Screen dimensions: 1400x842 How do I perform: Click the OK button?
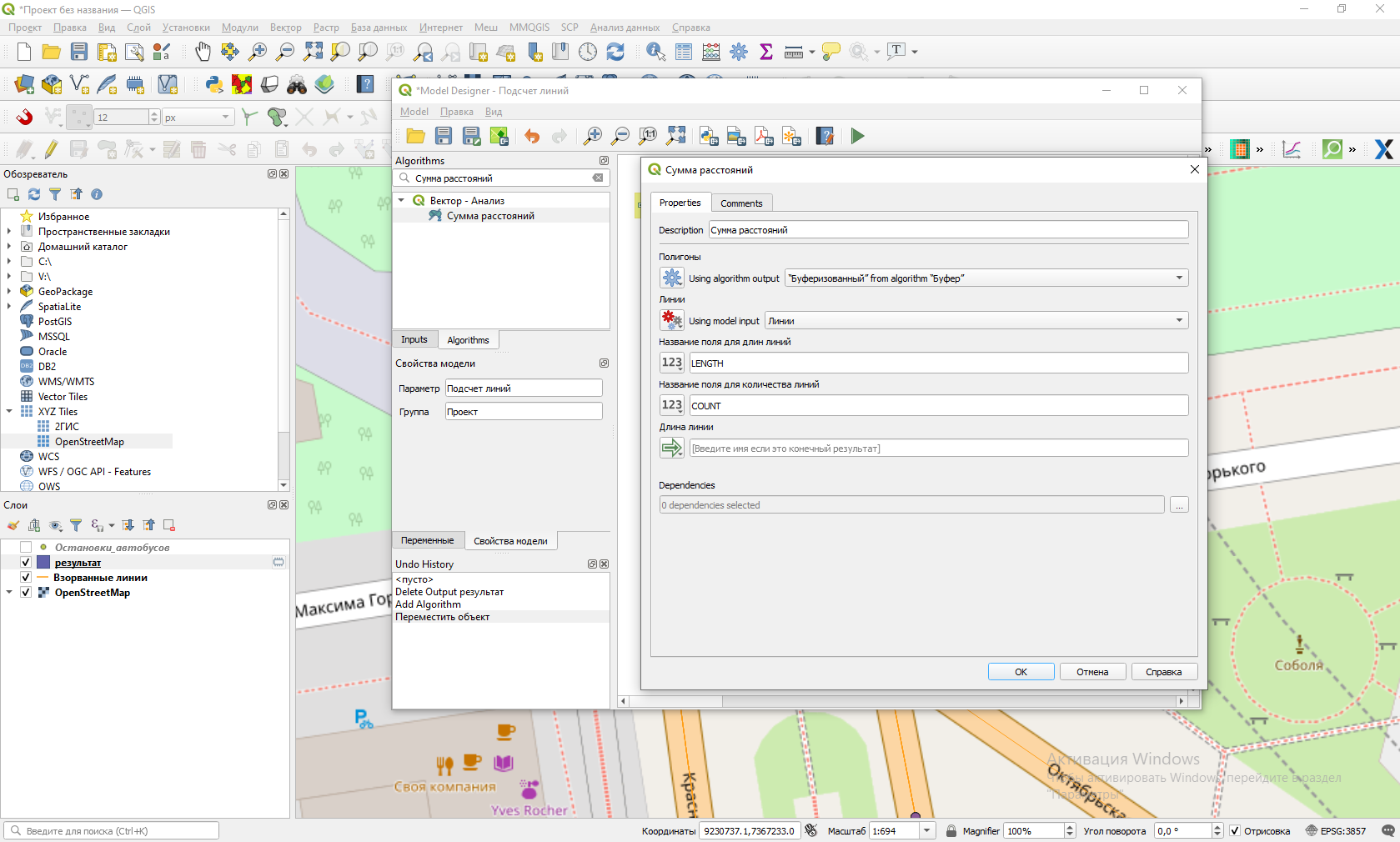coord(1021,672)
